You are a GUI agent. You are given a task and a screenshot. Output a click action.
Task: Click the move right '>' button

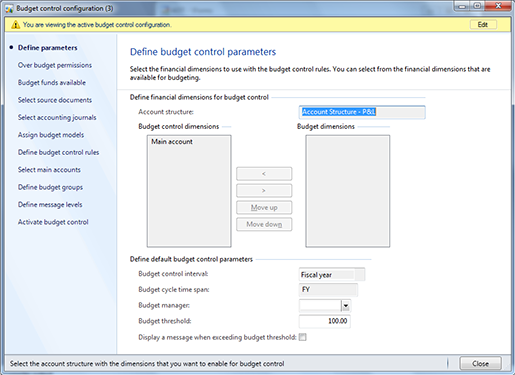click(264, 191)
